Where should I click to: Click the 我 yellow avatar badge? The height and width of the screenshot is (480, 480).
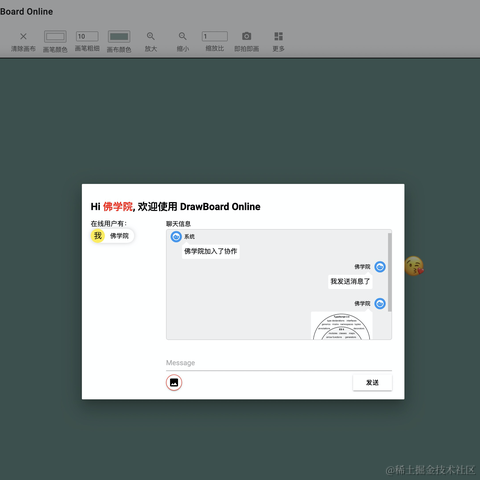[x=98, y=236]
